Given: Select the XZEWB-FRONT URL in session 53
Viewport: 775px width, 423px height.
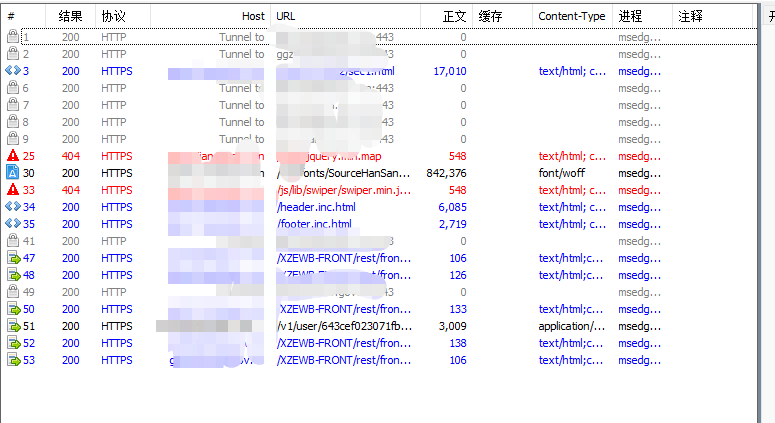Looking at the screenshot, I should 344,360.
